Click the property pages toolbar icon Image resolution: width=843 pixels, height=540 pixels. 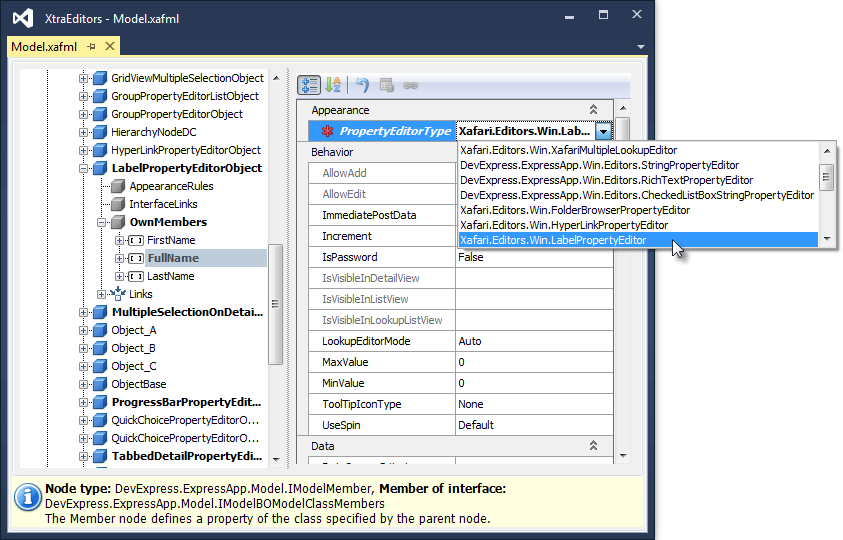coord(387,85)
